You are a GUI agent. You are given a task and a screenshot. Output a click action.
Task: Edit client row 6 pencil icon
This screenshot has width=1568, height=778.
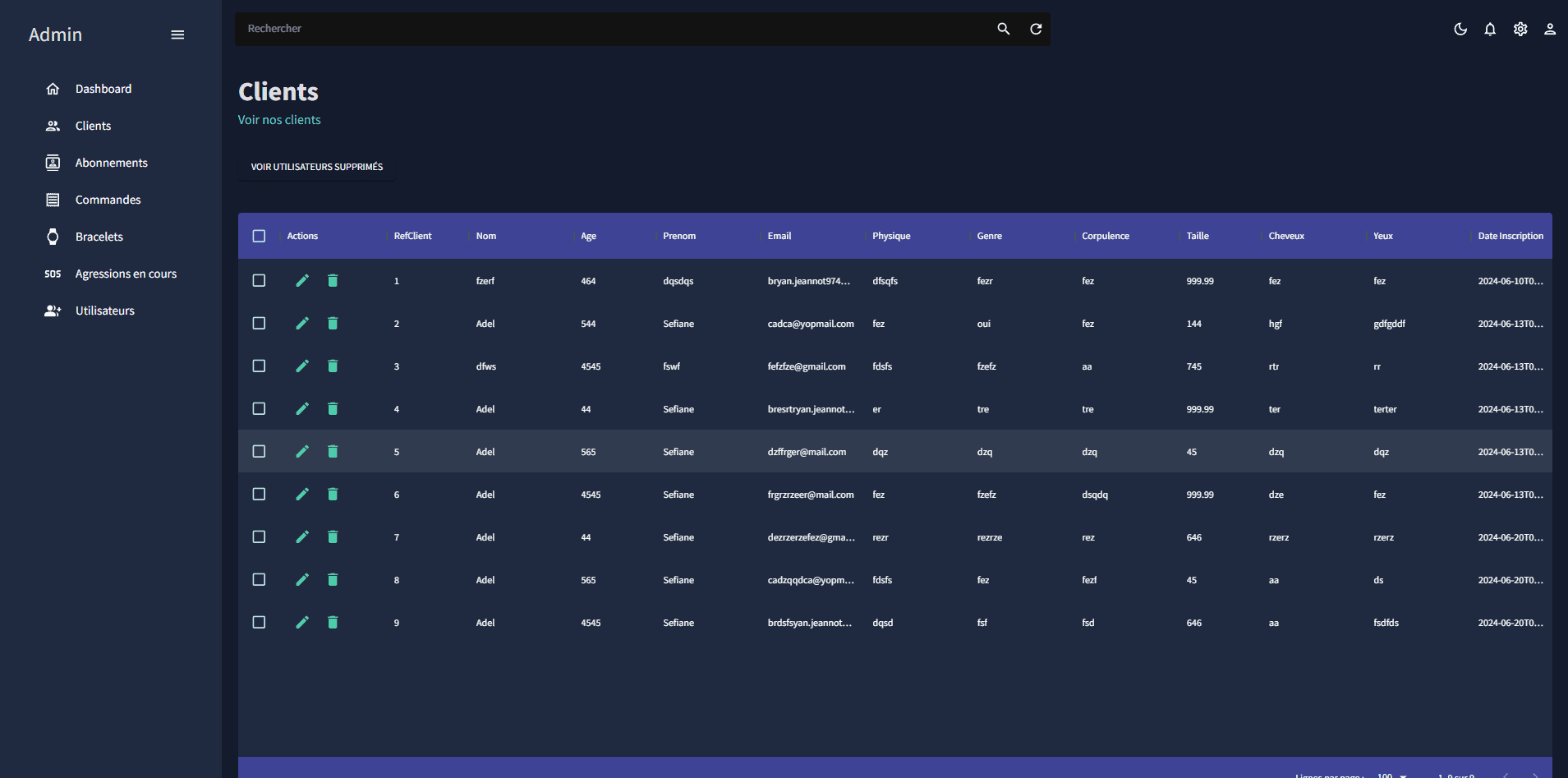(x=302, y=495)
